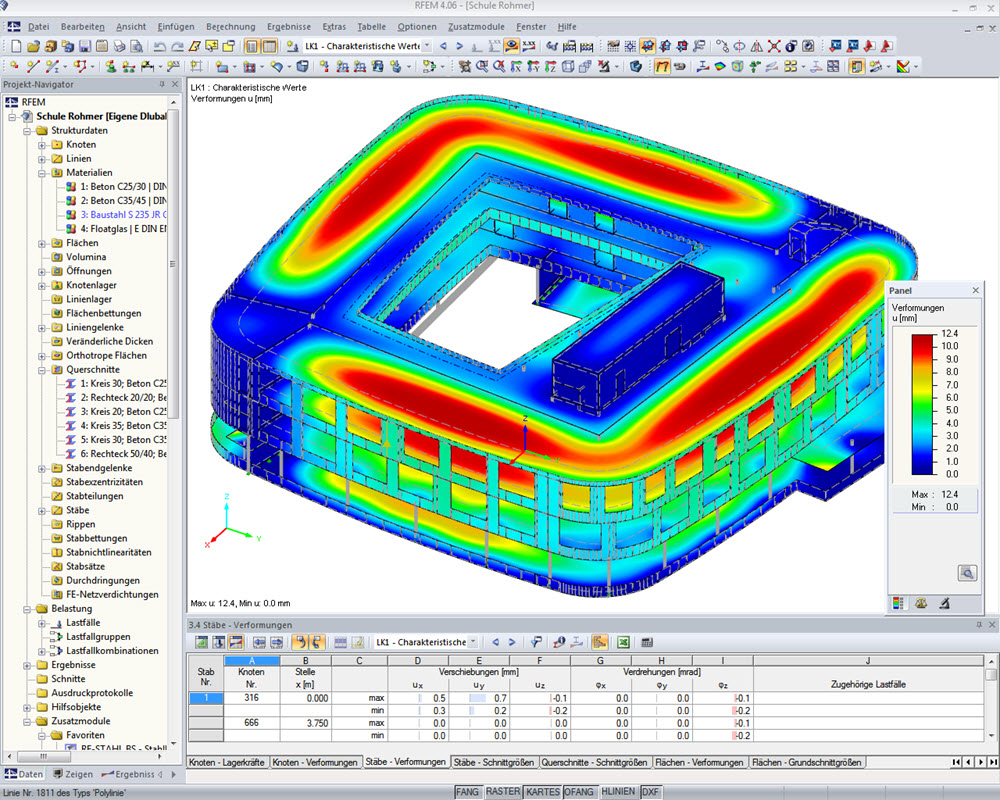Switch to the Flächen - Verformungen table tab
Screen dimensions: 1000x800
[700, 760]
